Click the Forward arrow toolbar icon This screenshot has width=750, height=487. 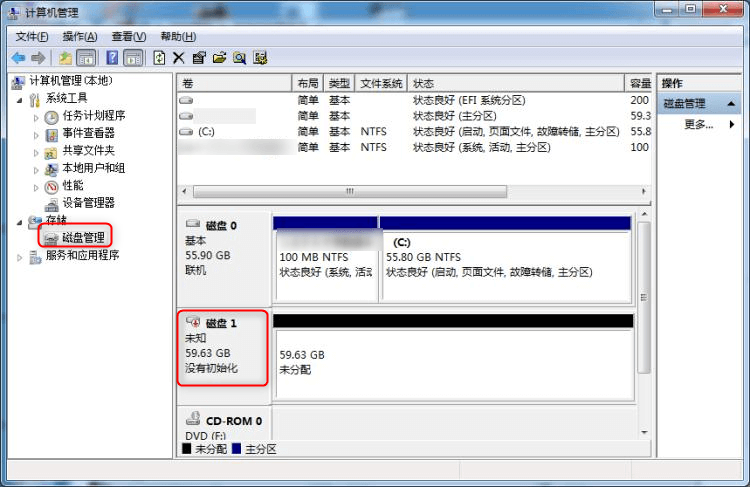(x=38, y=58)
